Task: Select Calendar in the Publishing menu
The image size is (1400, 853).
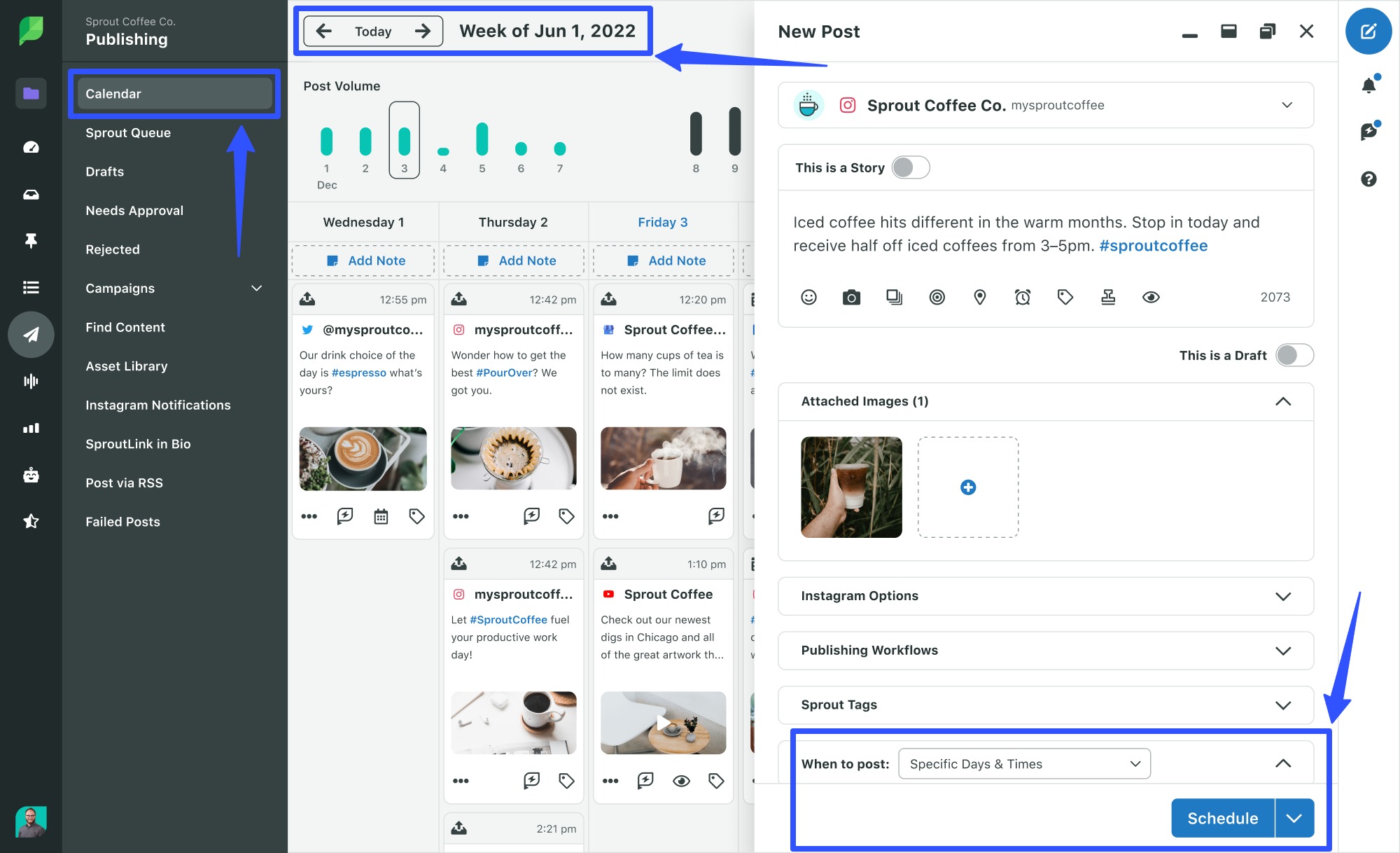Action: coord(174,93)
